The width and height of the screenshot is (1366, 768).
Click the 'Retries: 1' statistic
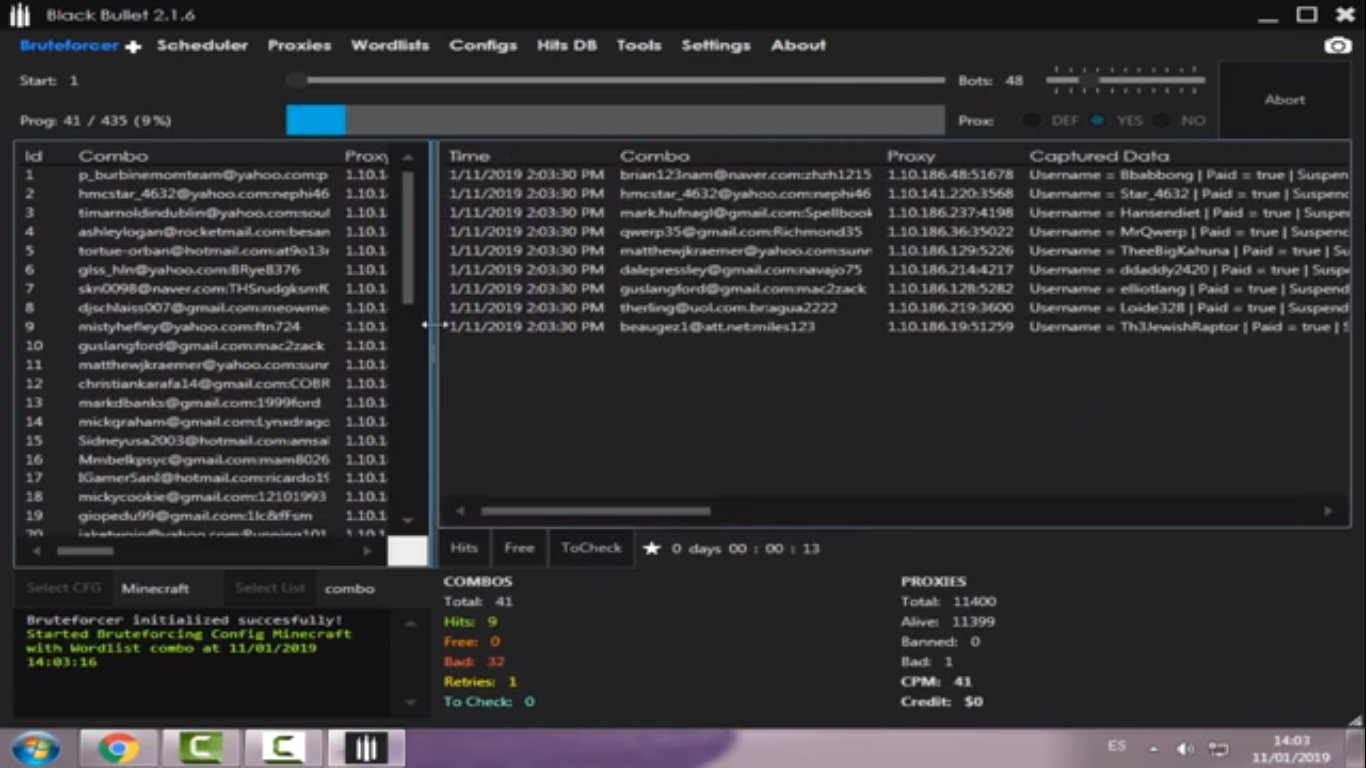(x=480, y=682)
